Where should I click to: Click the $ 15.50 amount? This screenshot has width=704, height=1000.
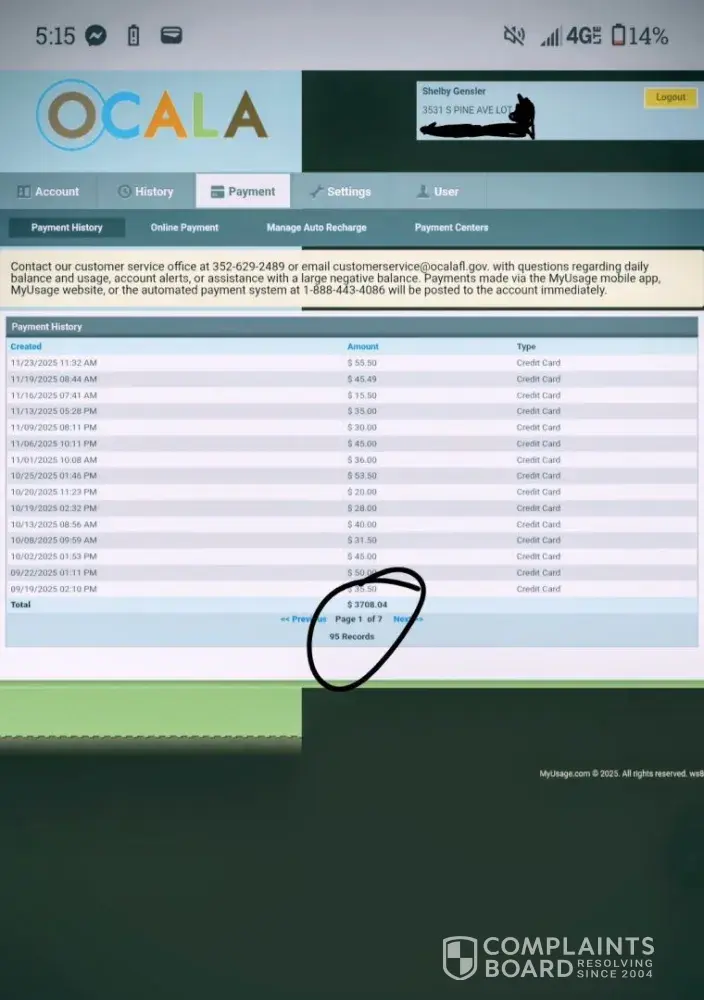(x=362, y=395)
